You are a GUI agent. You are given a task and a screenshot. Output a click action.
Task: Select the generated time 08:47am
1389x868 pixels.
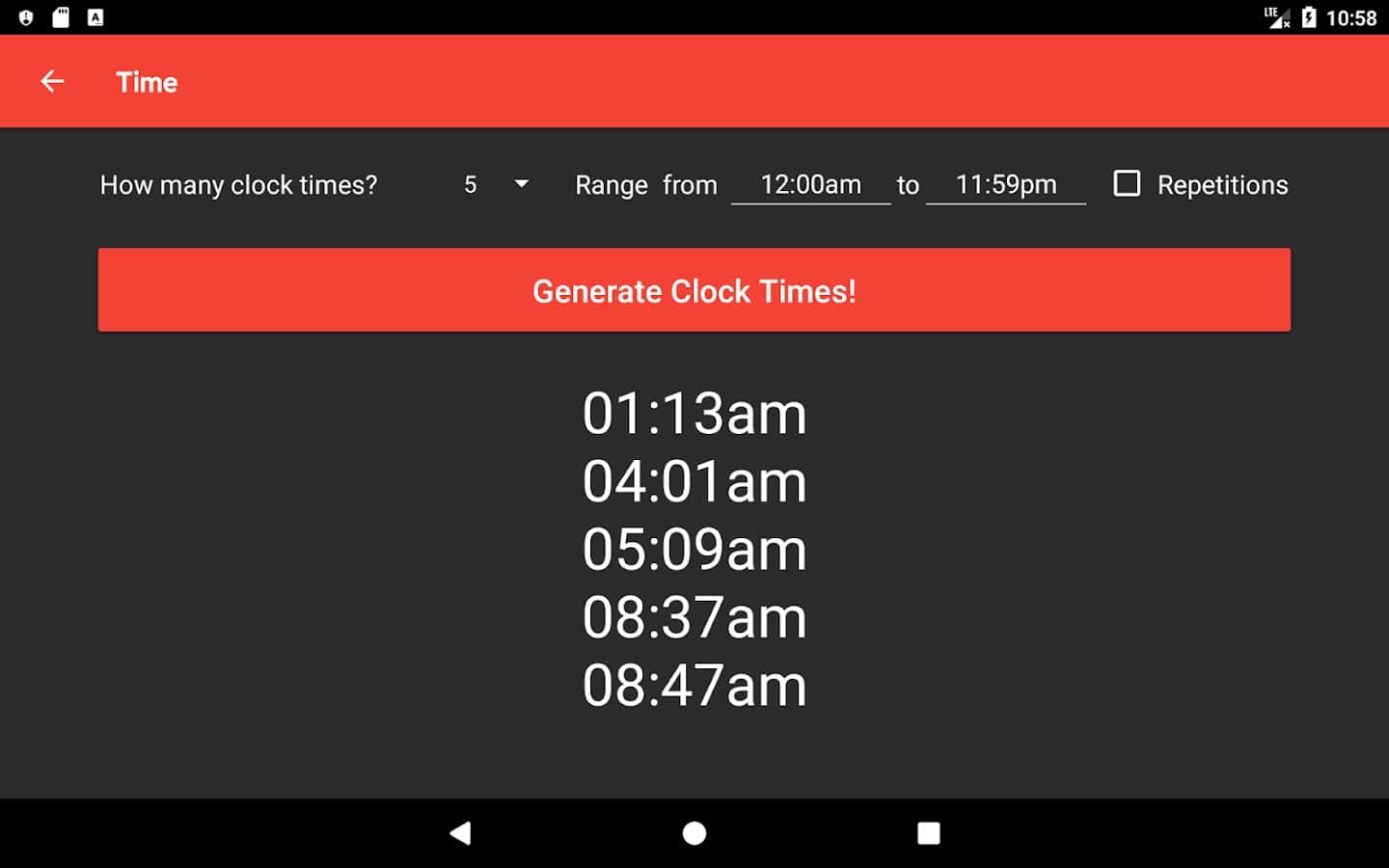point(694,686)
